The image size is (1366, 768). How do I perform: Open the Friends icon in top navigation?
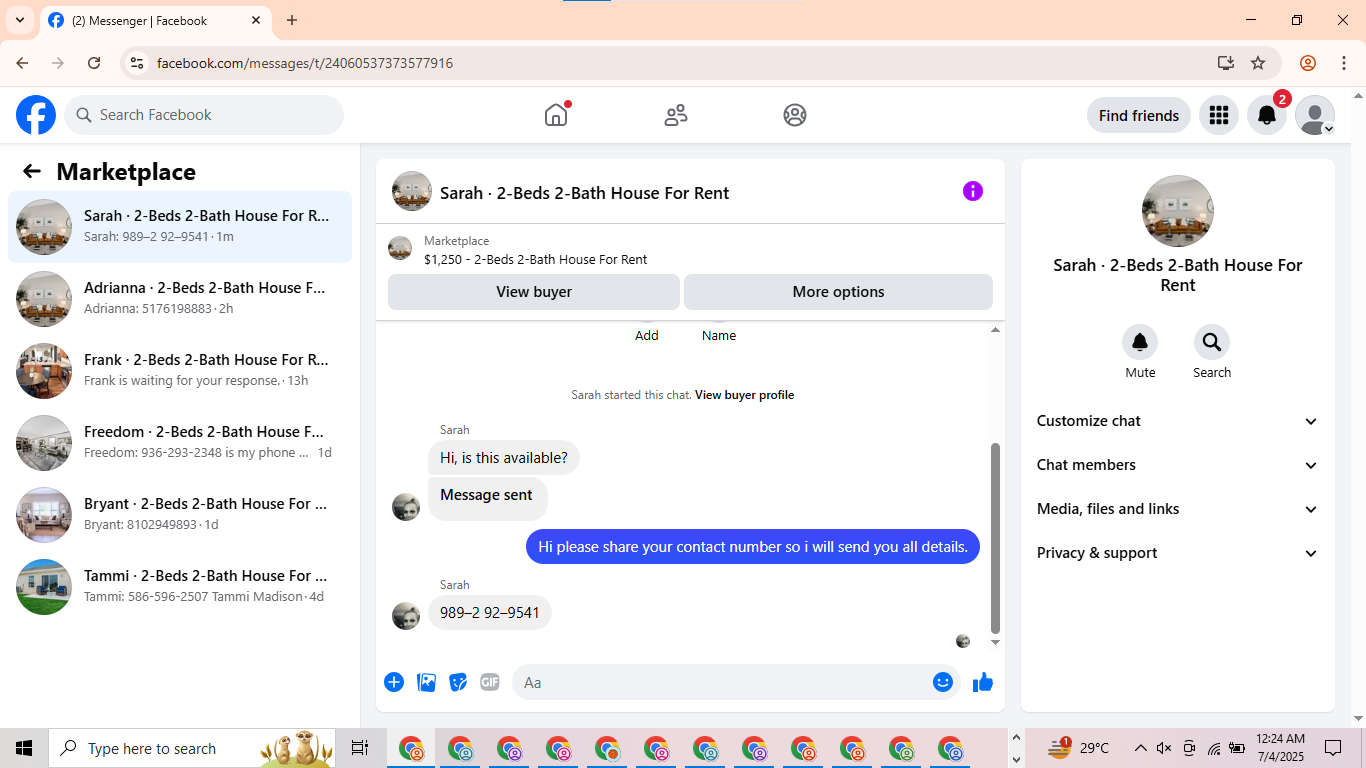(x=676, y=115)
